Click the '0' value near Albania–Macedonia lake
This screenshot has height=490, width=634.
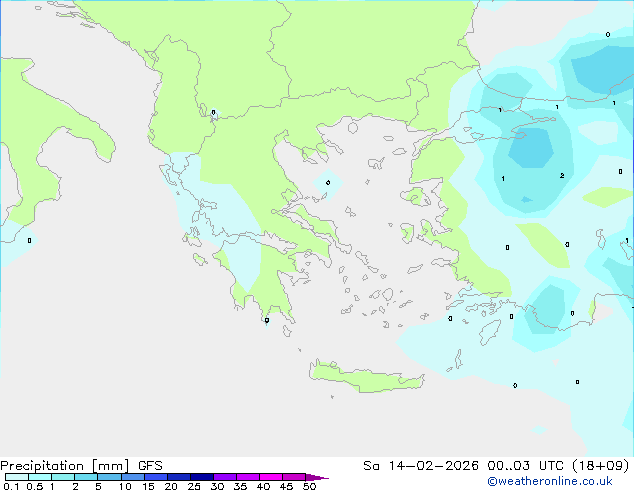click(213, 112)
